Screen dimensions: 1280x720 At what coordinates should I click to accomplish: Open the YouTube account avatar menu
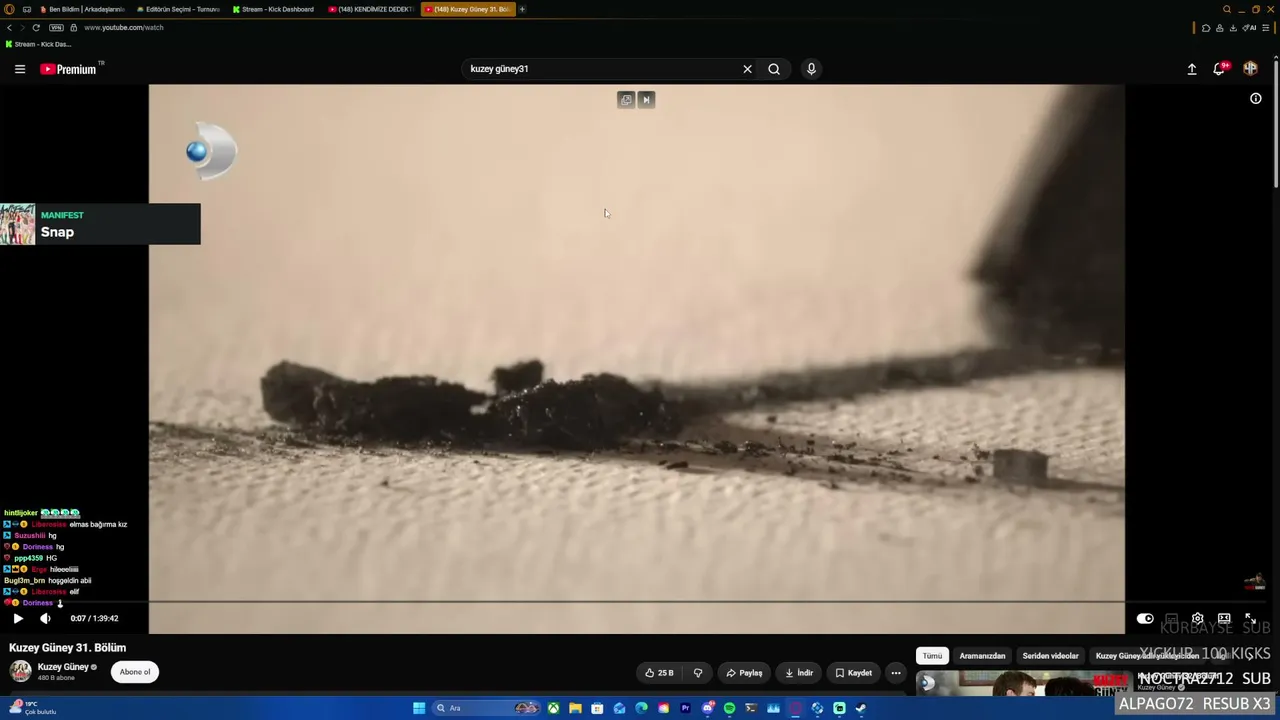point(1250,69)
